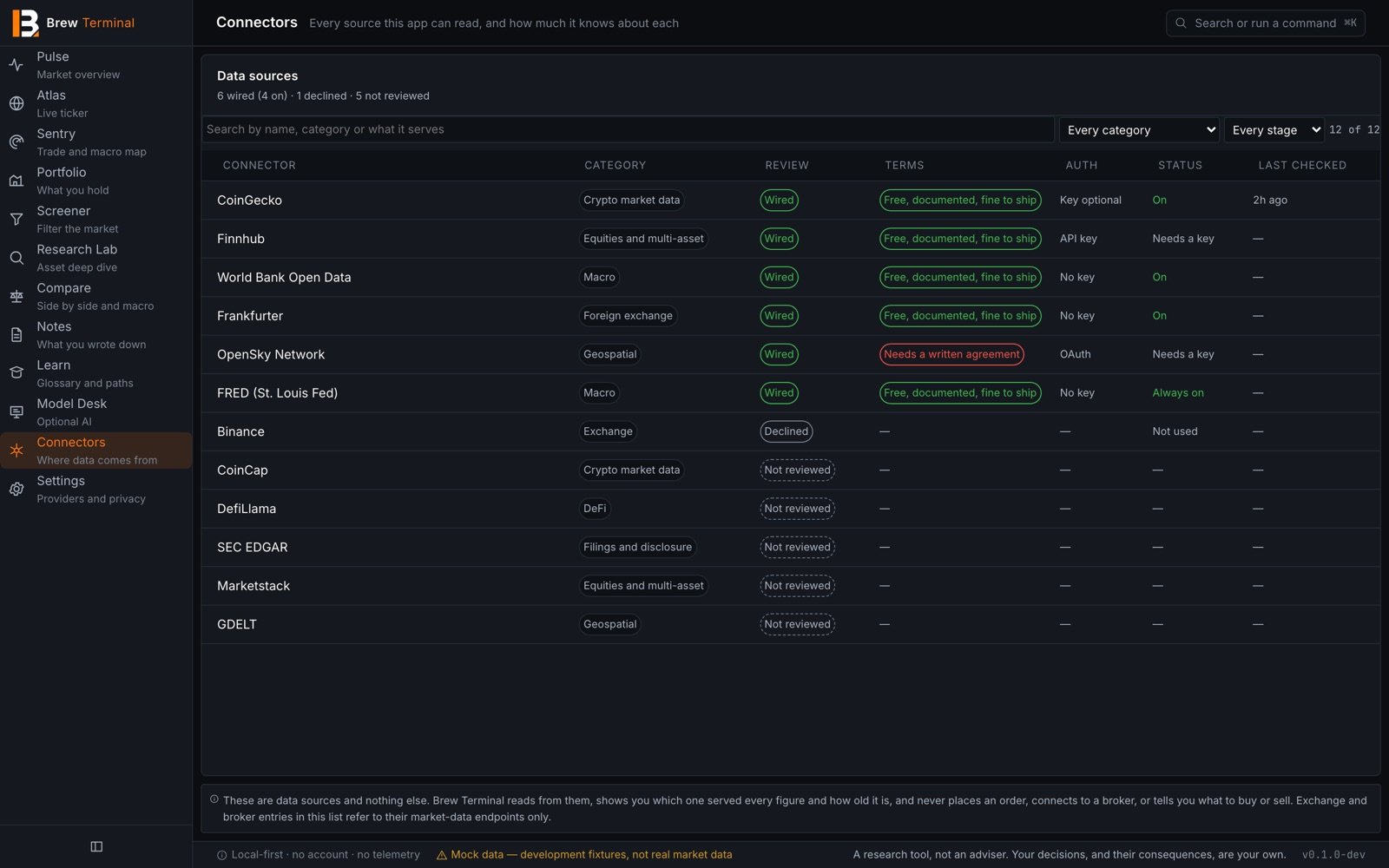Click OpenSky's Needs a written agreement badge
Viewport: 1389px width, 868px height.
[951, 354]
